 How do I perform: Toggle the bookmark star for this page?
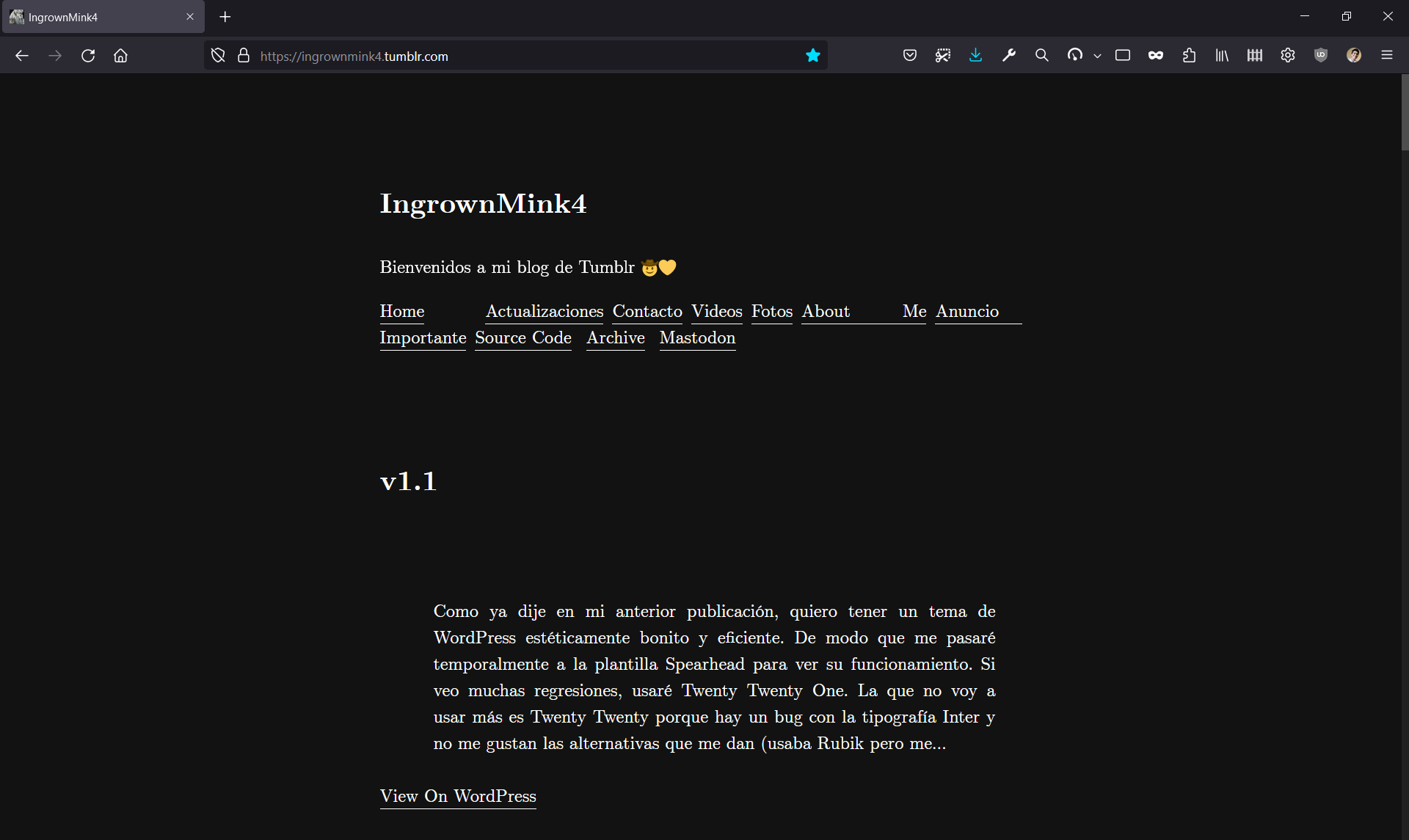coord(812,56)
